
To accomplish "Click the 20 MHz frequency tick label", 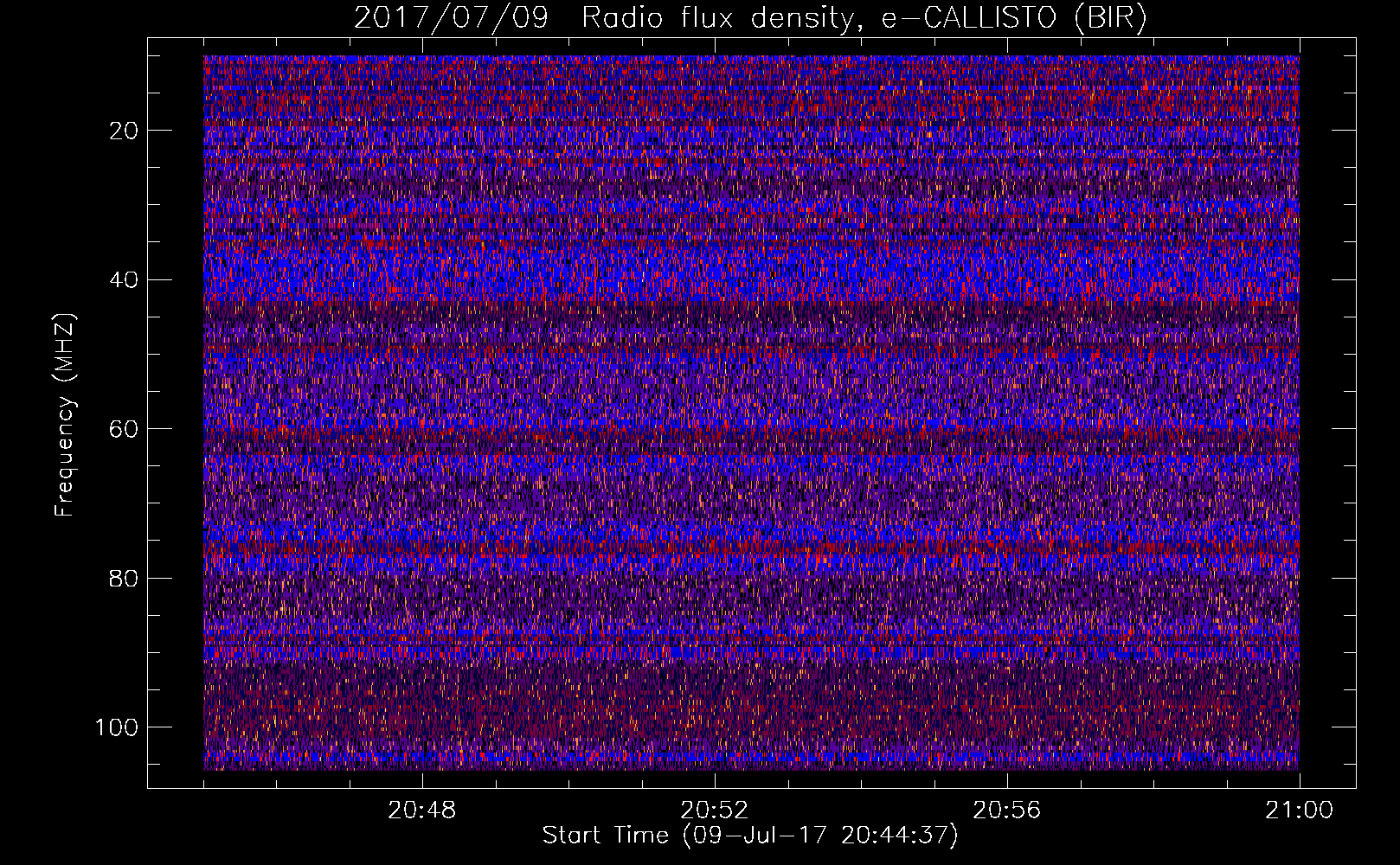I will point(125,131).
